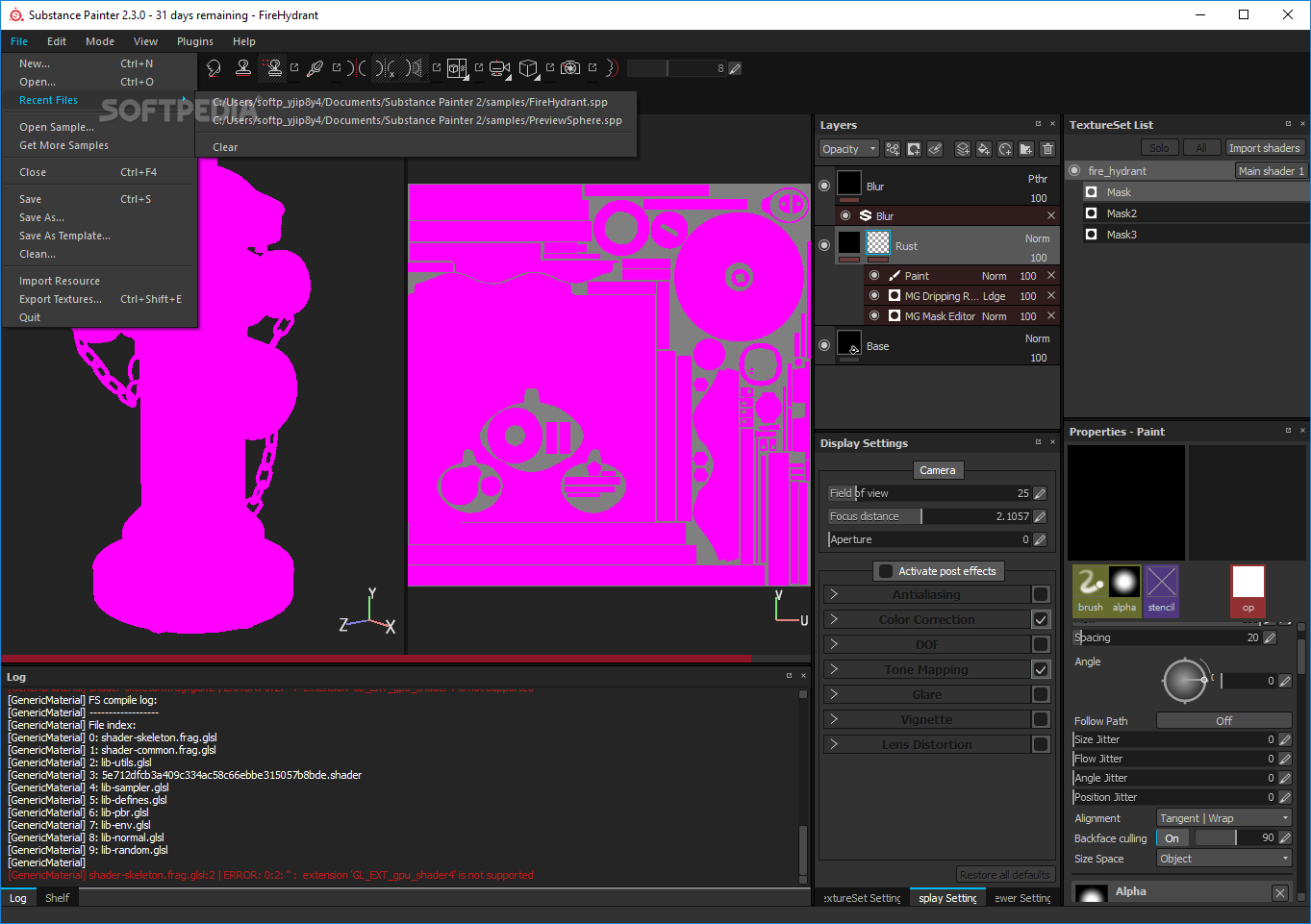Open the Alignment Tangent | Wrap dropdown

pyautogui.click(x=1223, y=818)
